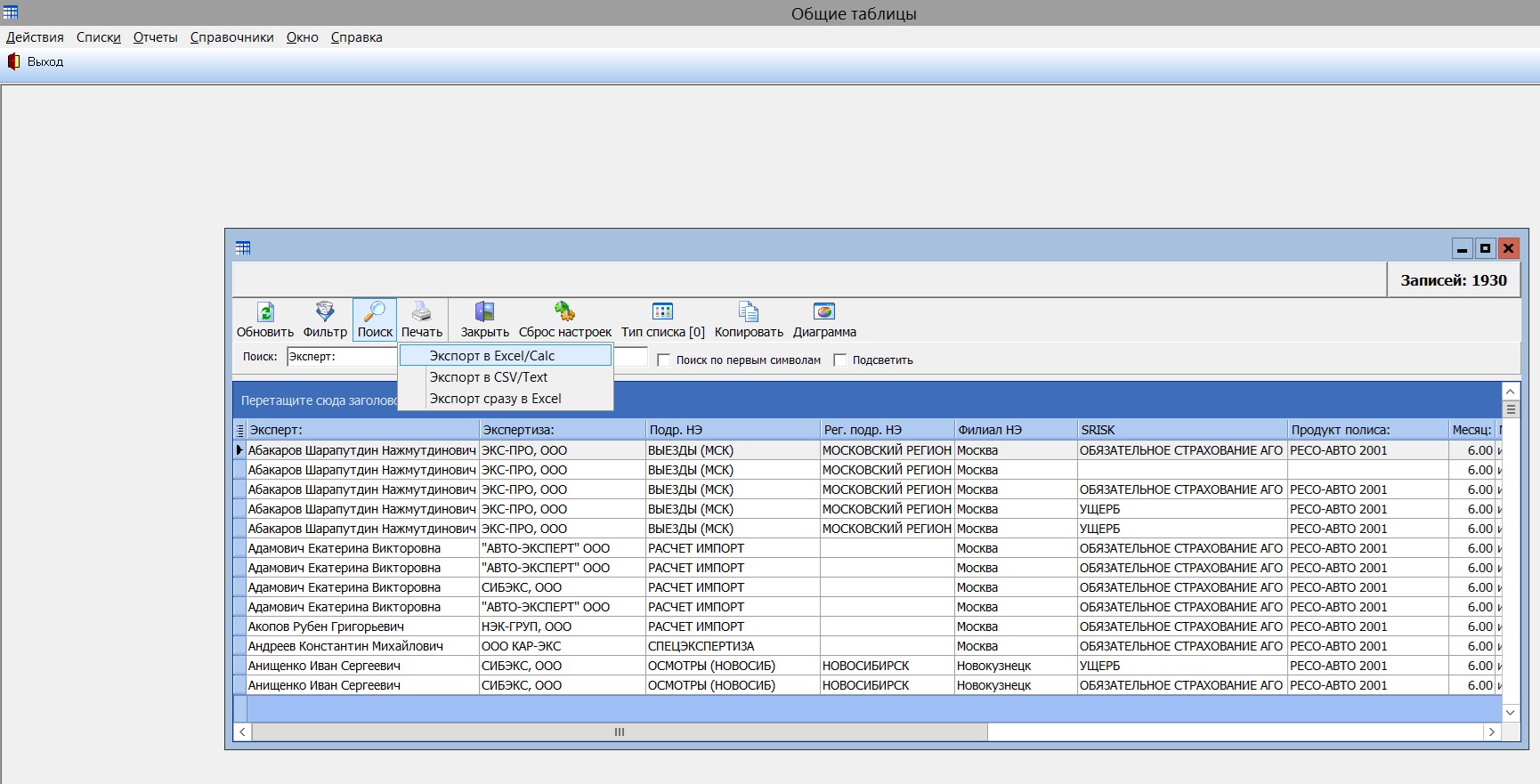Click the table icon in inner window title
The image size is (1540, 784).
(243, 248)
